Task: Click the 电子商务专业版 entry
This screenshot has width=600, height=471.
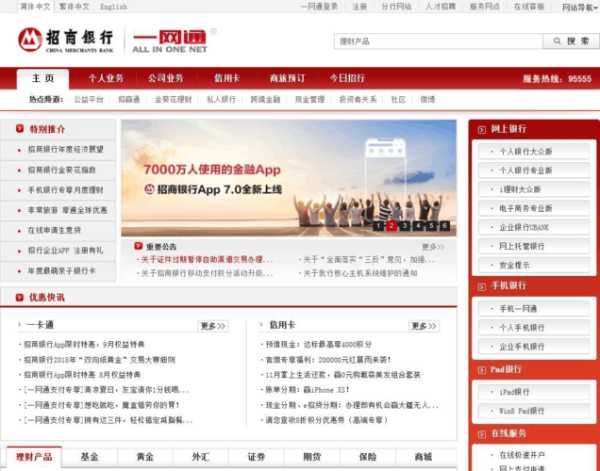Action: [x=534, y=209]
